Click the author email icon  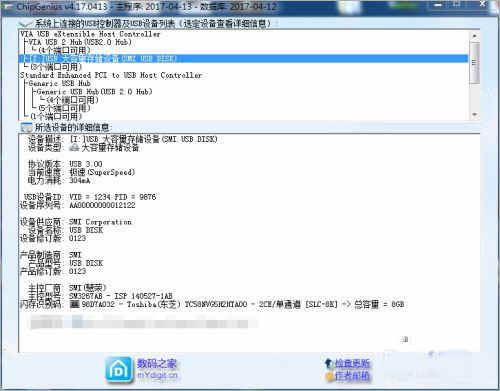point(329,376)
